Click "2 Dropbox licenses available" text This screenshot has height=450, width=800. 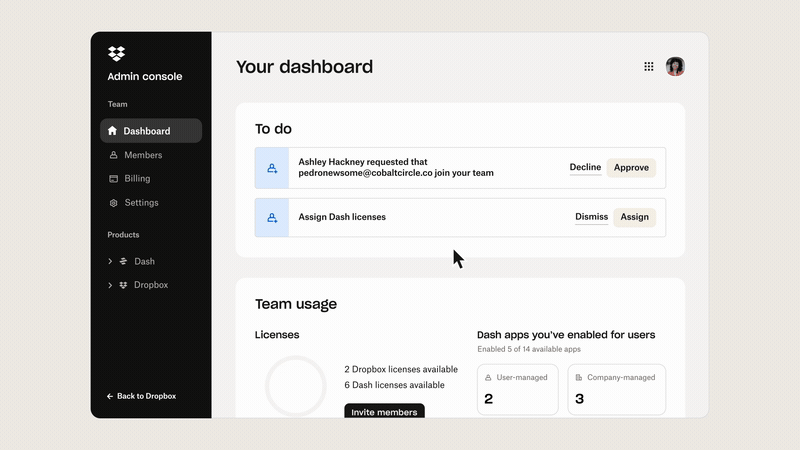tap(401, 369)
